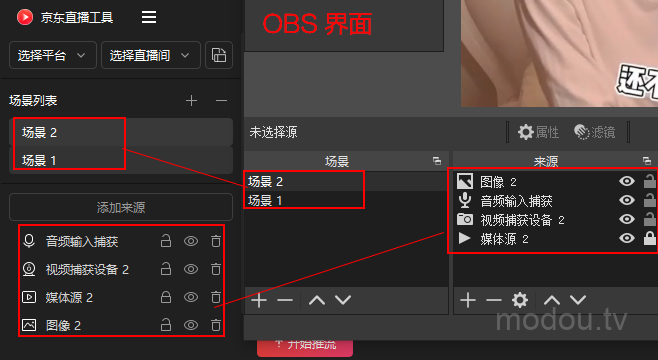Screen dimensions: 658x360
Task: Pop out the OBS 场景 dock
Action: pyautogui.click(x=437, y=161)
